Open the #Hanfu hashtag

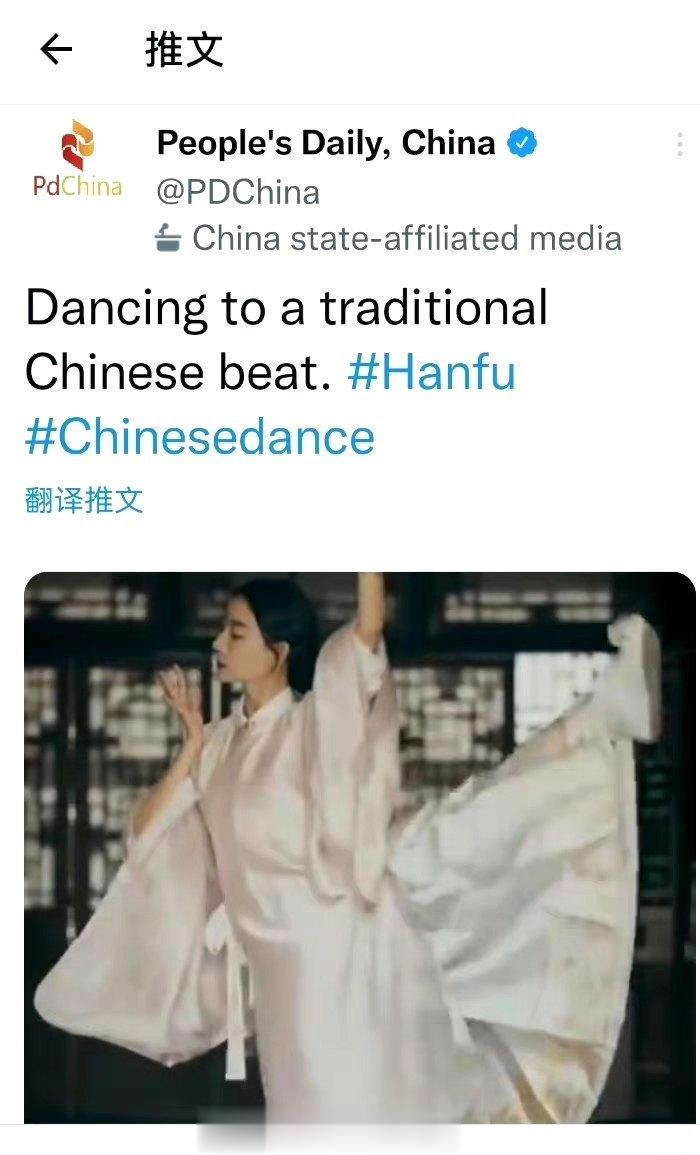(x=431, y=372)
